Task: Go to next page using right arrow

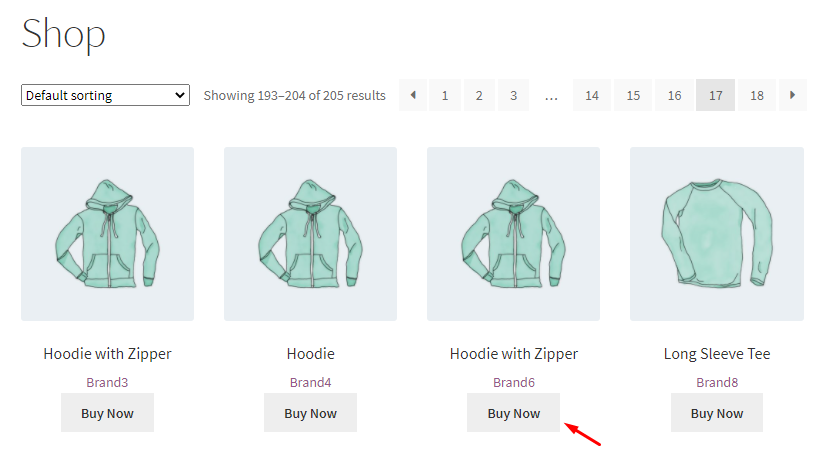Action: coord(793,95)
